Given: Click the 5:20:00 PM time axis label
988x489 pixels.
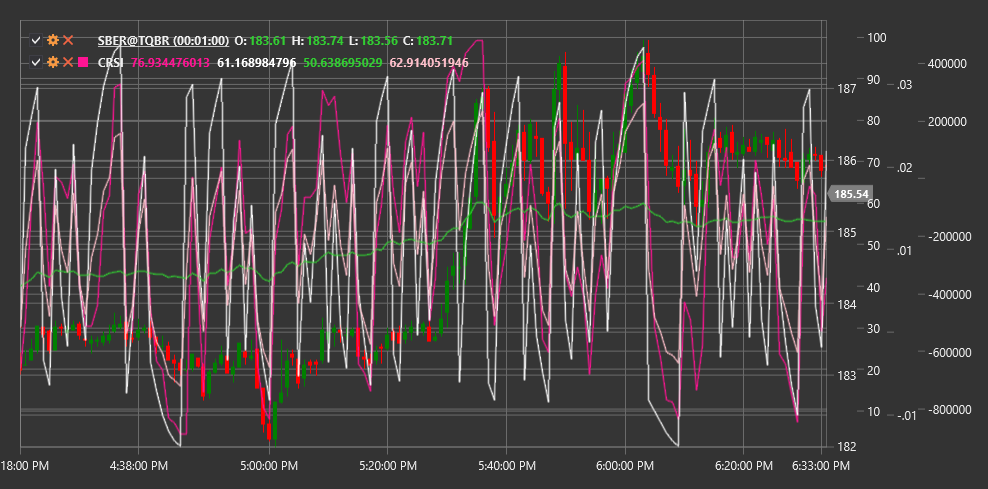Looking at the screenshot, I should (387, 466).
